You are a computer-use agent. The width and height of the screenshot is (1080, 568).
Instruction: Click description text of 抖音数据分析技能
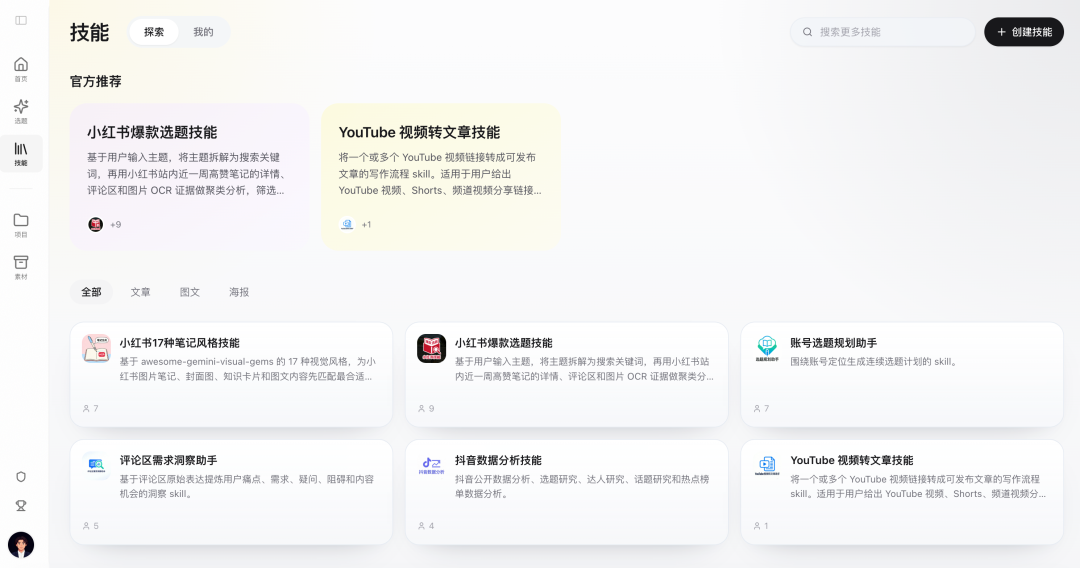click(x=582, y=486)
